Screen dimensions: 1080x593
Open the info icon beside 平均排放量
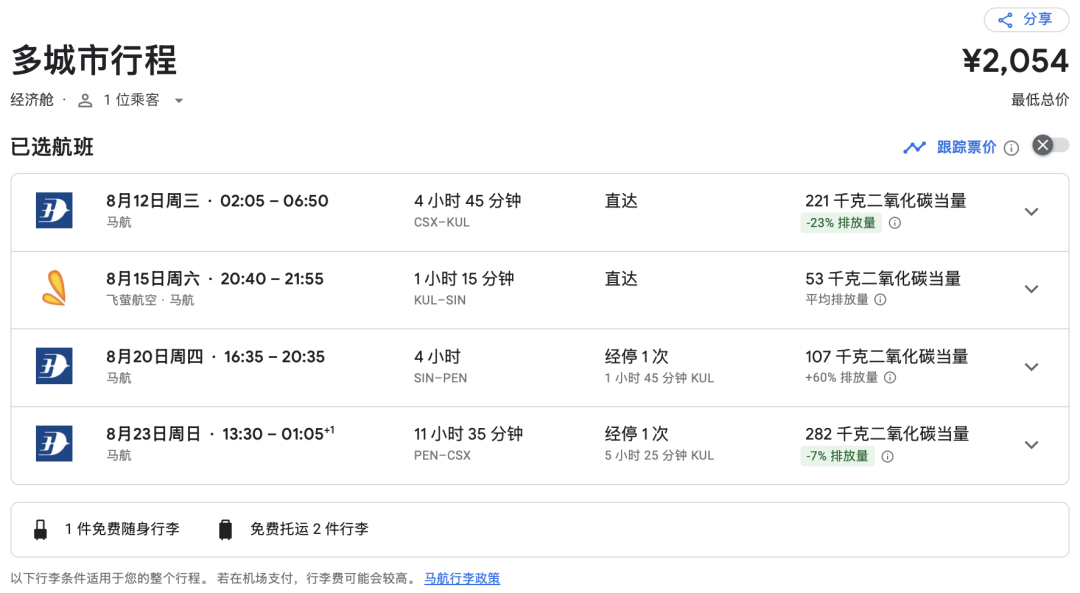881,301
